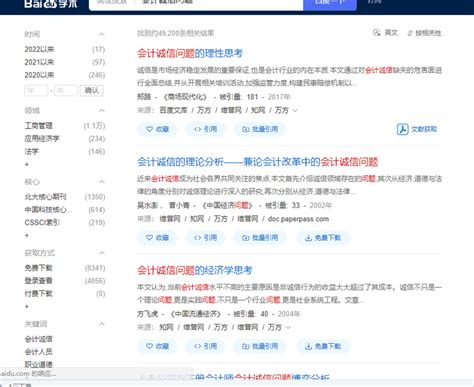Collapse the 获取方式 filter section
The height and width of the screenshot is (387, 474).
point(102,253)
